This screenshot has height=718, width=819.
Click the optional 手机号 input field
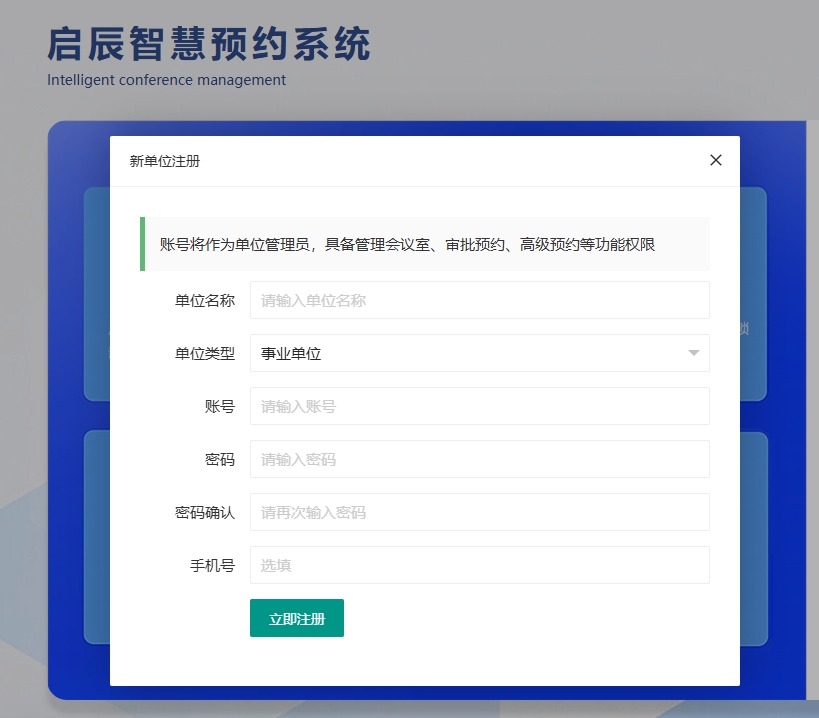click(479, 565)
